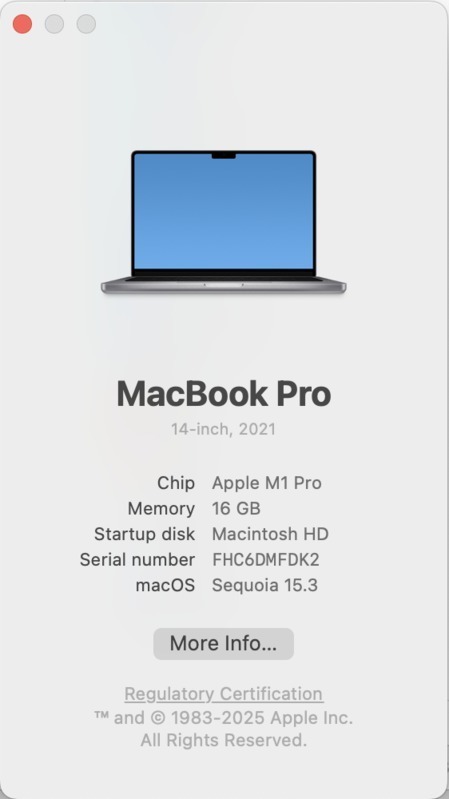Viewport: 449px width, 799px height.
Task: Open the Regulatory Certification link
Action: (224, 694)
